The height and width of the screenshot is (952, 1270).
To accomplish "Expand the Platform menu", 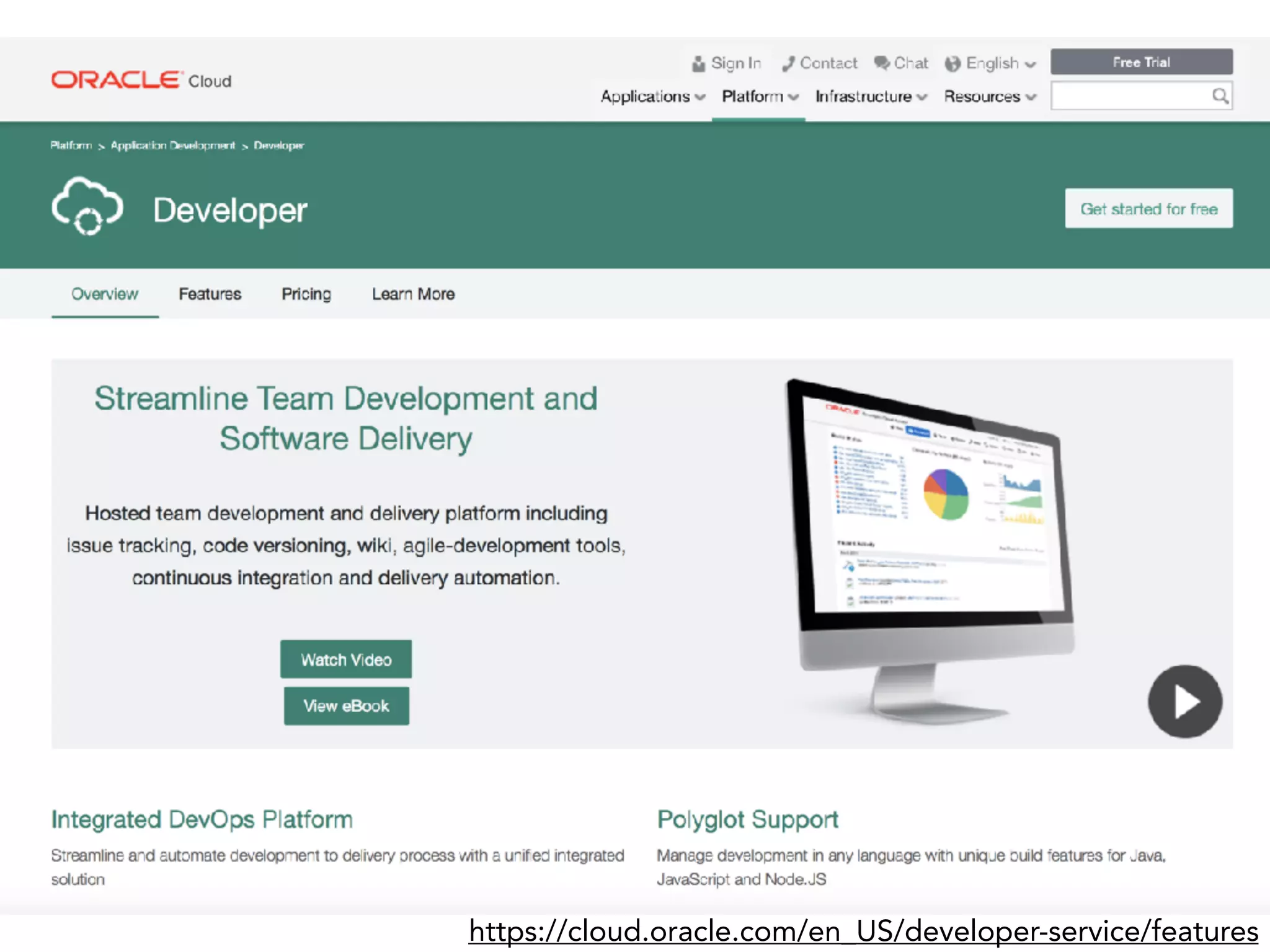I will pyautogui.click(x=760, y=97).
